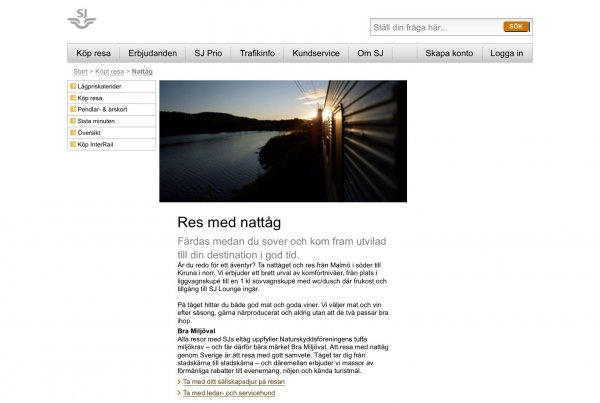
Task: Click the Översikt arrow icon
Action: coord(73,132)
